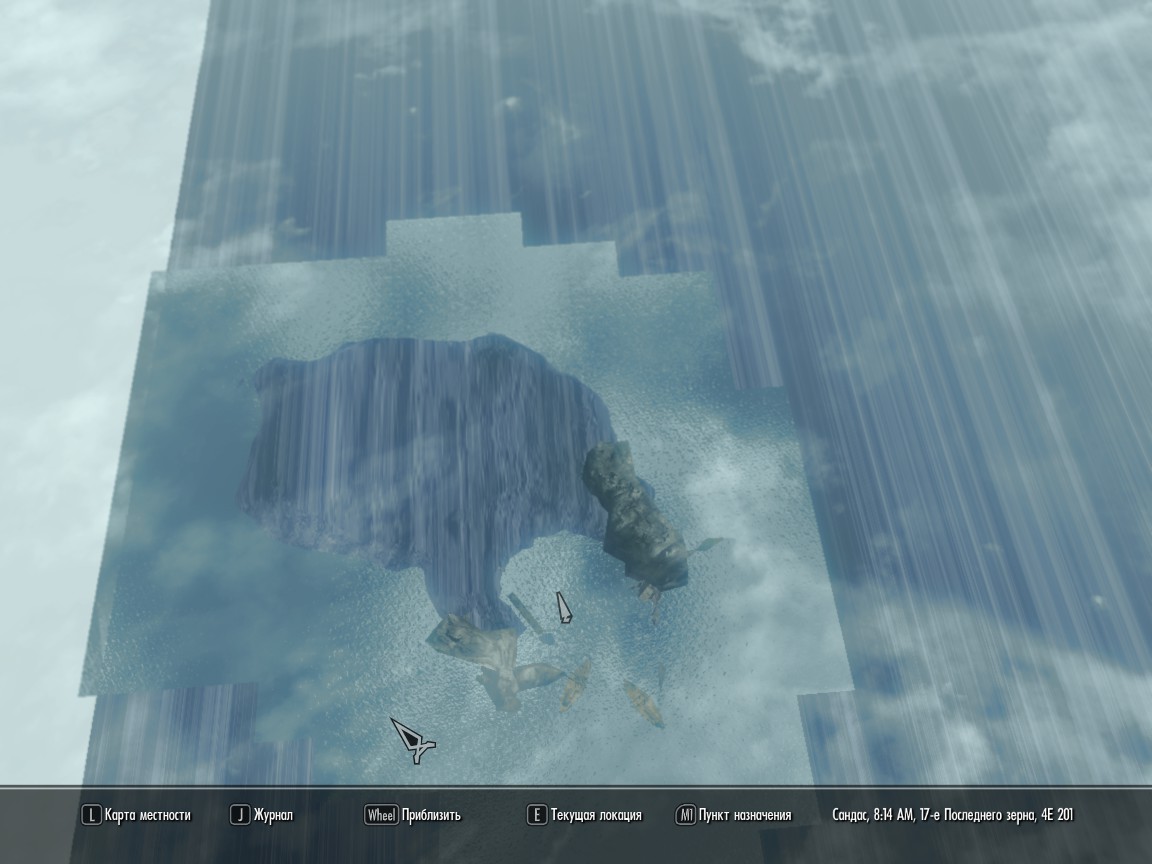The image size is (1152, 864).
Task: Click the L key icon for local map
Action: (x=91, y=815)
